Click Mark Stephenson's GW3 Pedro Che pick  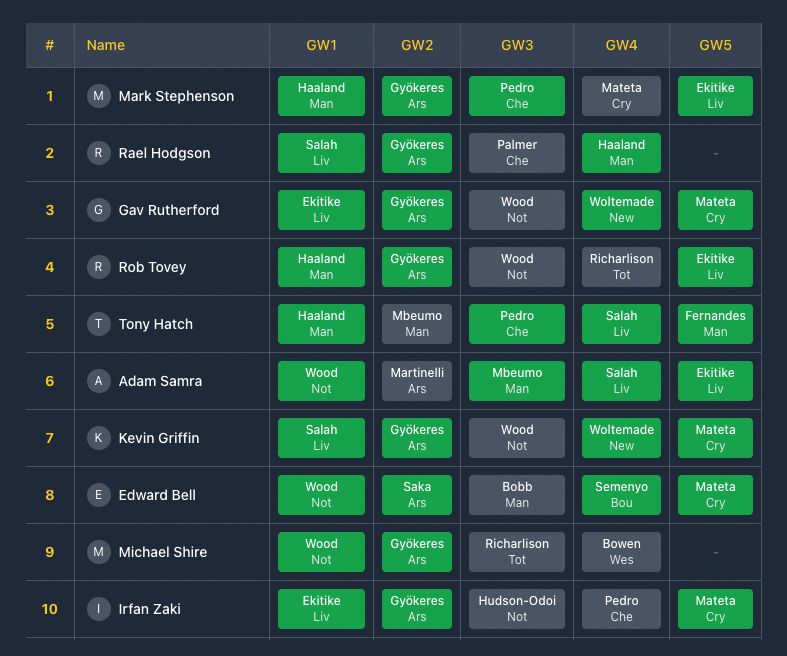[517, 96]
